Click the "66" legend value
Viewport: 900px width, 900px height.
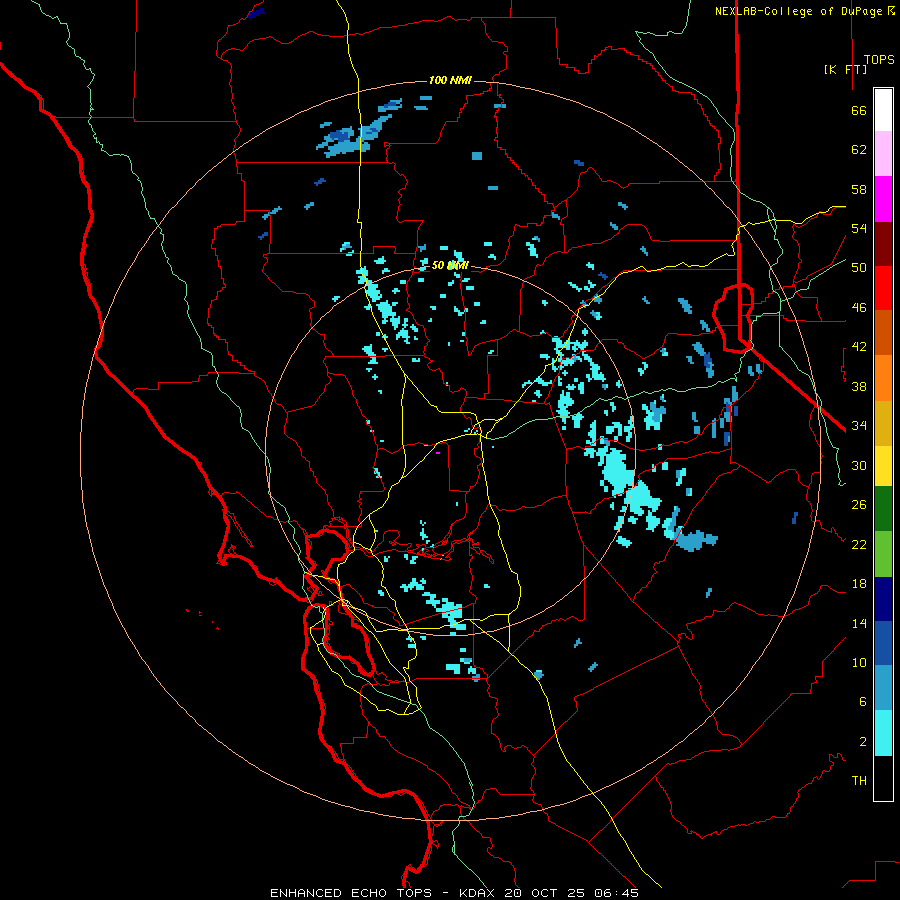[x=859, y=111]
